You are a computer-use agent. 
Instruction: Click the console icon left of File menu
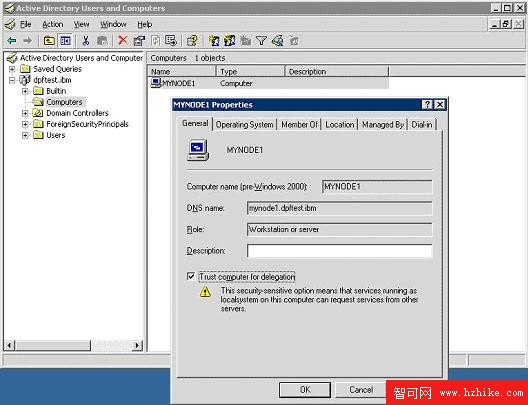coord(10,24)
